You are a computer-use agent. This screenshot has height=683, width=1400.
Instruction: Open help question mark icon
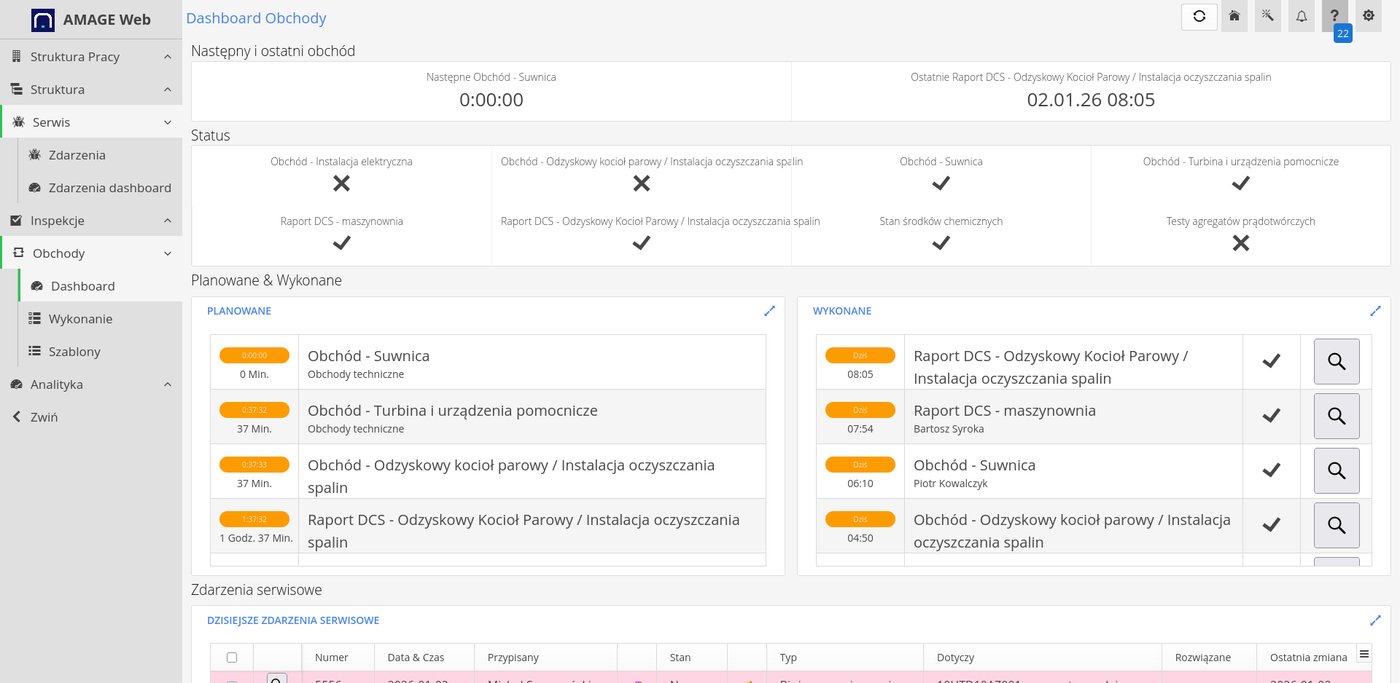pos(1335,16)
